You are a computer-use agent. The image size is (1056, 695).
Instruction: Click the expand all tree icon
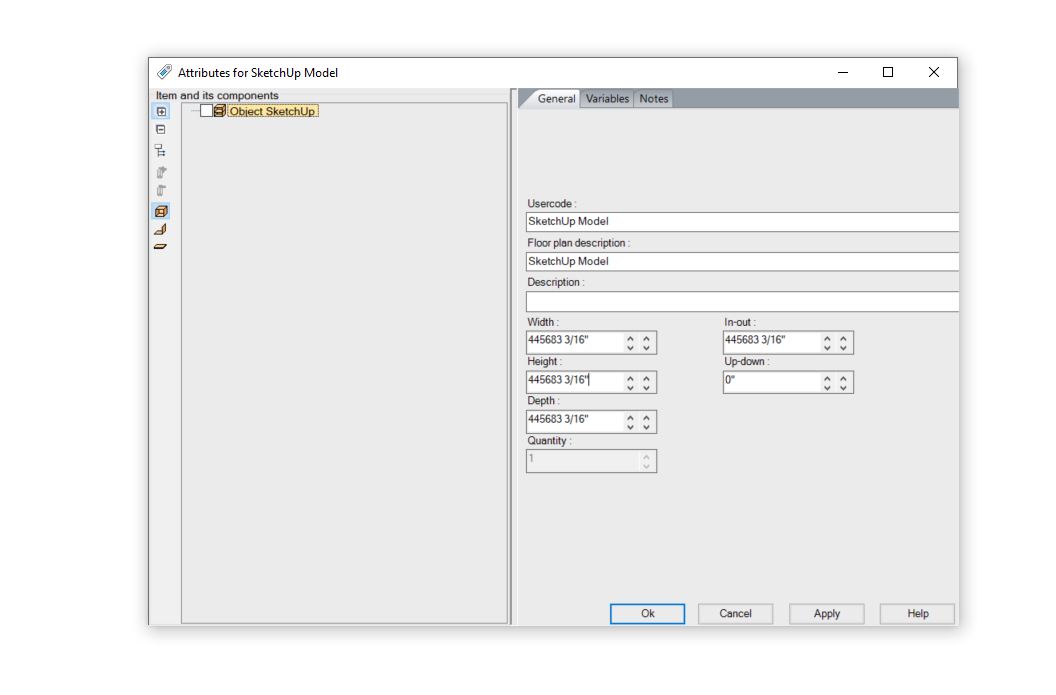pyautogui.click(x=161, y=112)
